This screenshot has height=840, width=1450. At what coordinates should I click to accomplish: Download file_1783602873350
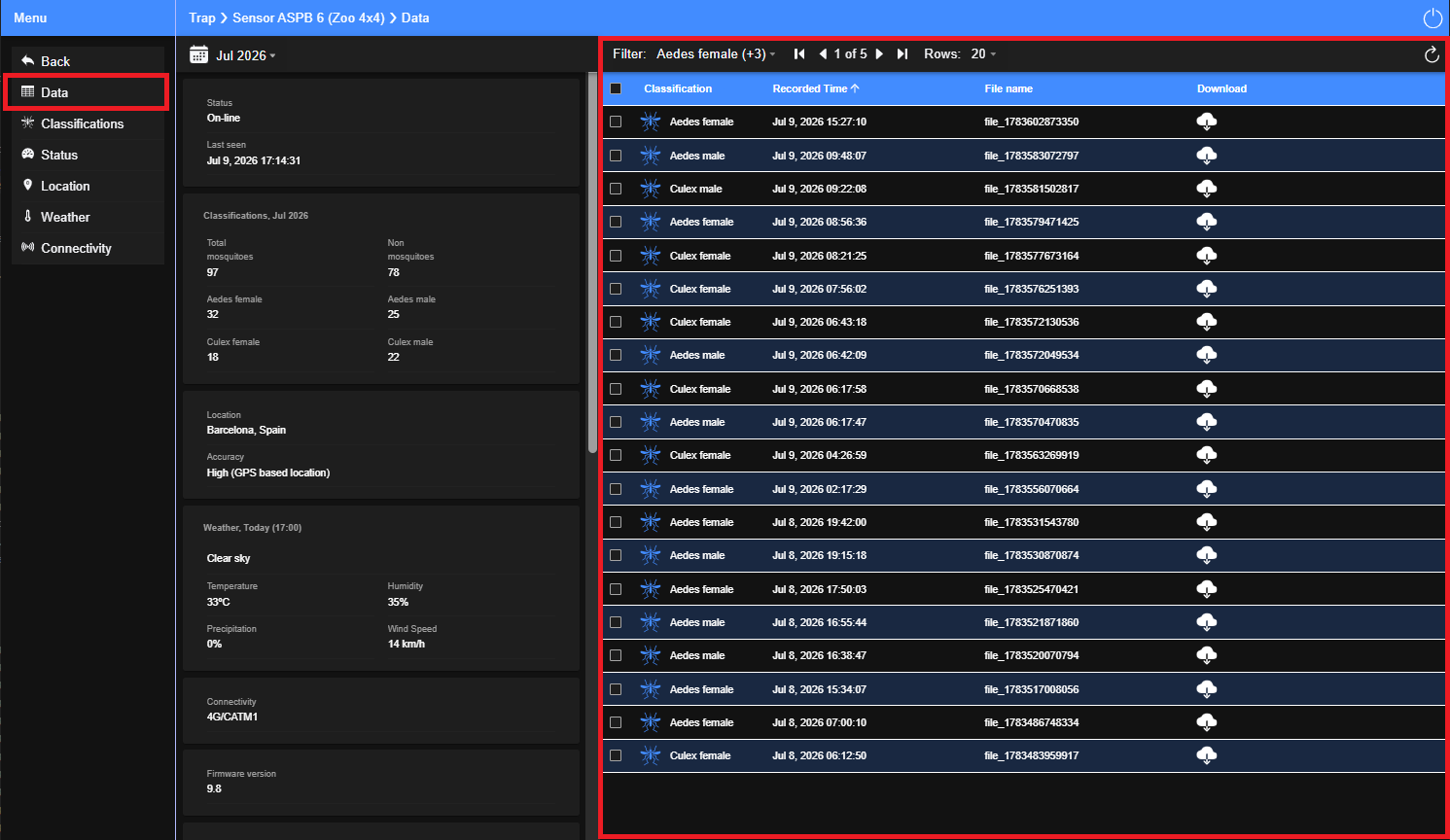point(1207,122)
